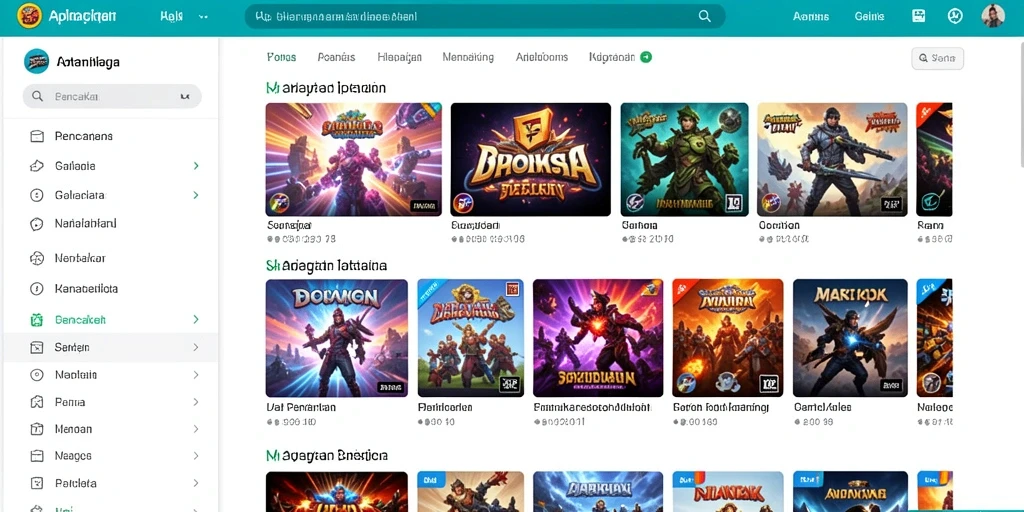Screen dimensions: 1024x512
Task: Expand the Serden sidebar chevron
Action: (x=195, y=347)
